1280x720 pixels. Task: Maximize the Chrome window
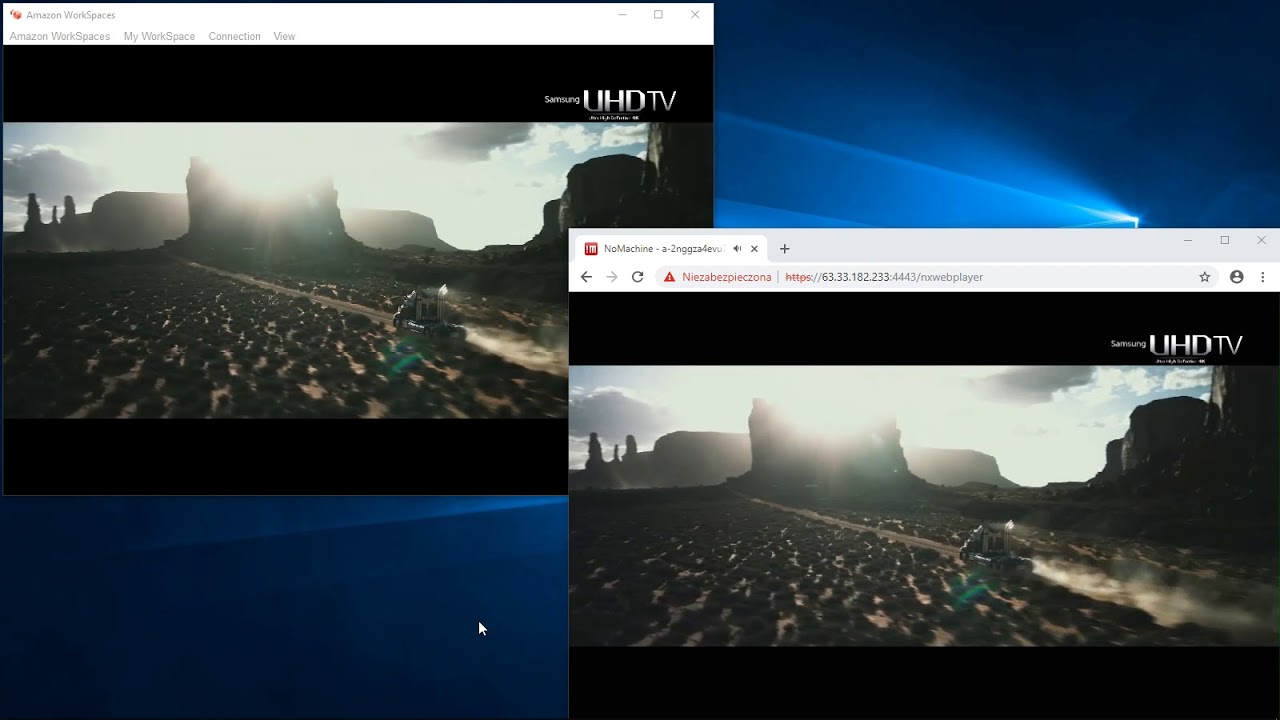[1225, 240]
